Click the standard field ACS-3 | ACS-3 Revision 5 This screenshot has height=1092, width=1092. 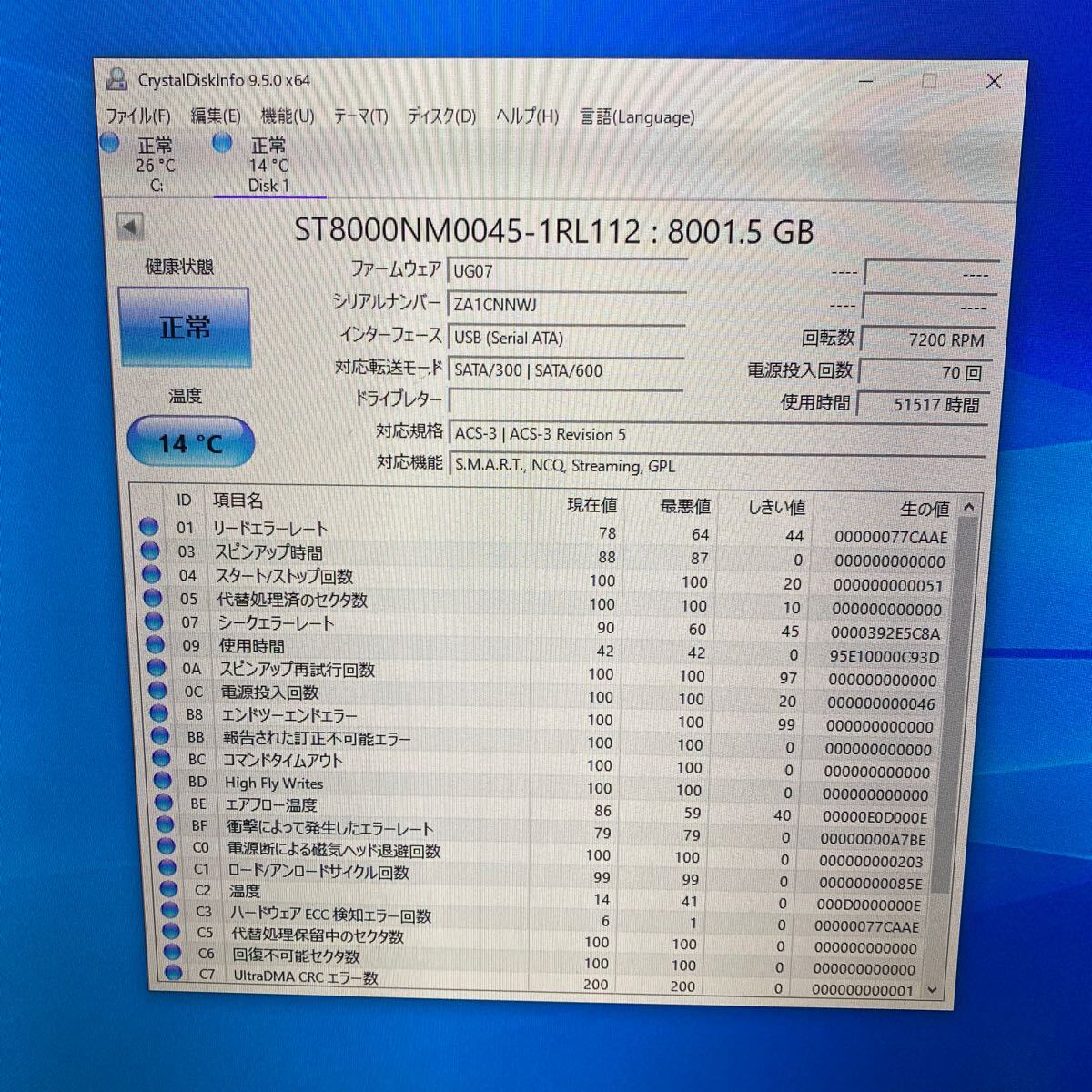click(x=717, y=434)
